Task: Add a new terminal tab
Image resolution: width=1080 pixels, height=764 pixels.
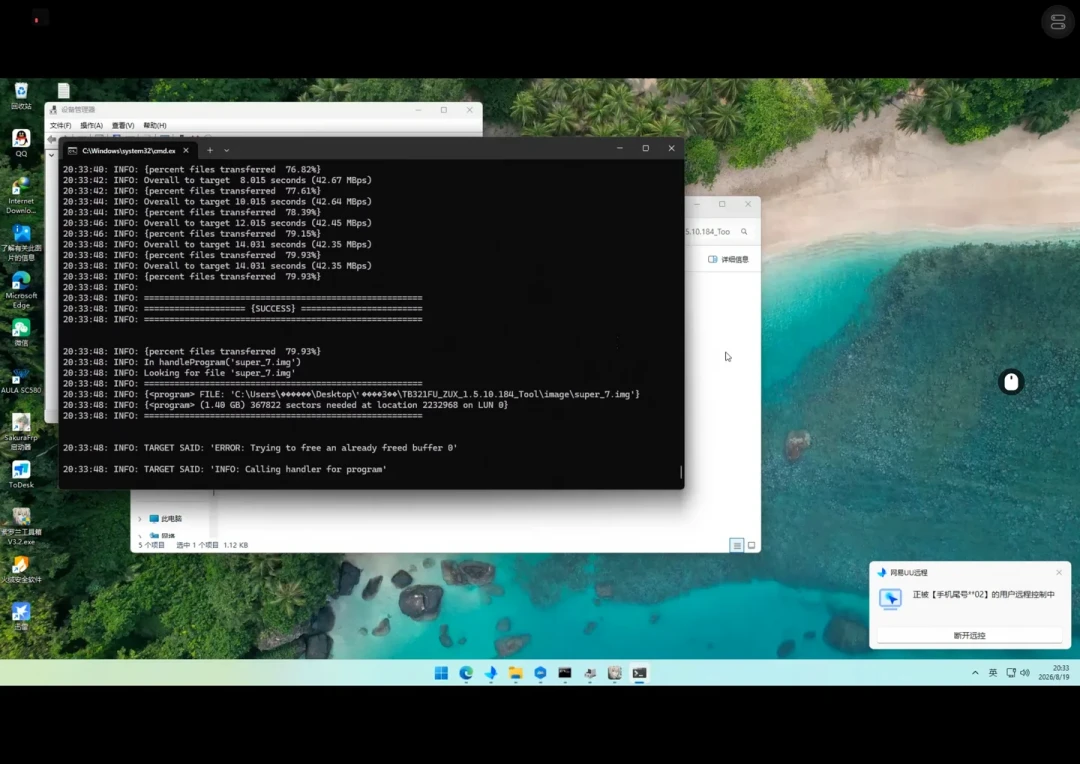Action: 210,150
